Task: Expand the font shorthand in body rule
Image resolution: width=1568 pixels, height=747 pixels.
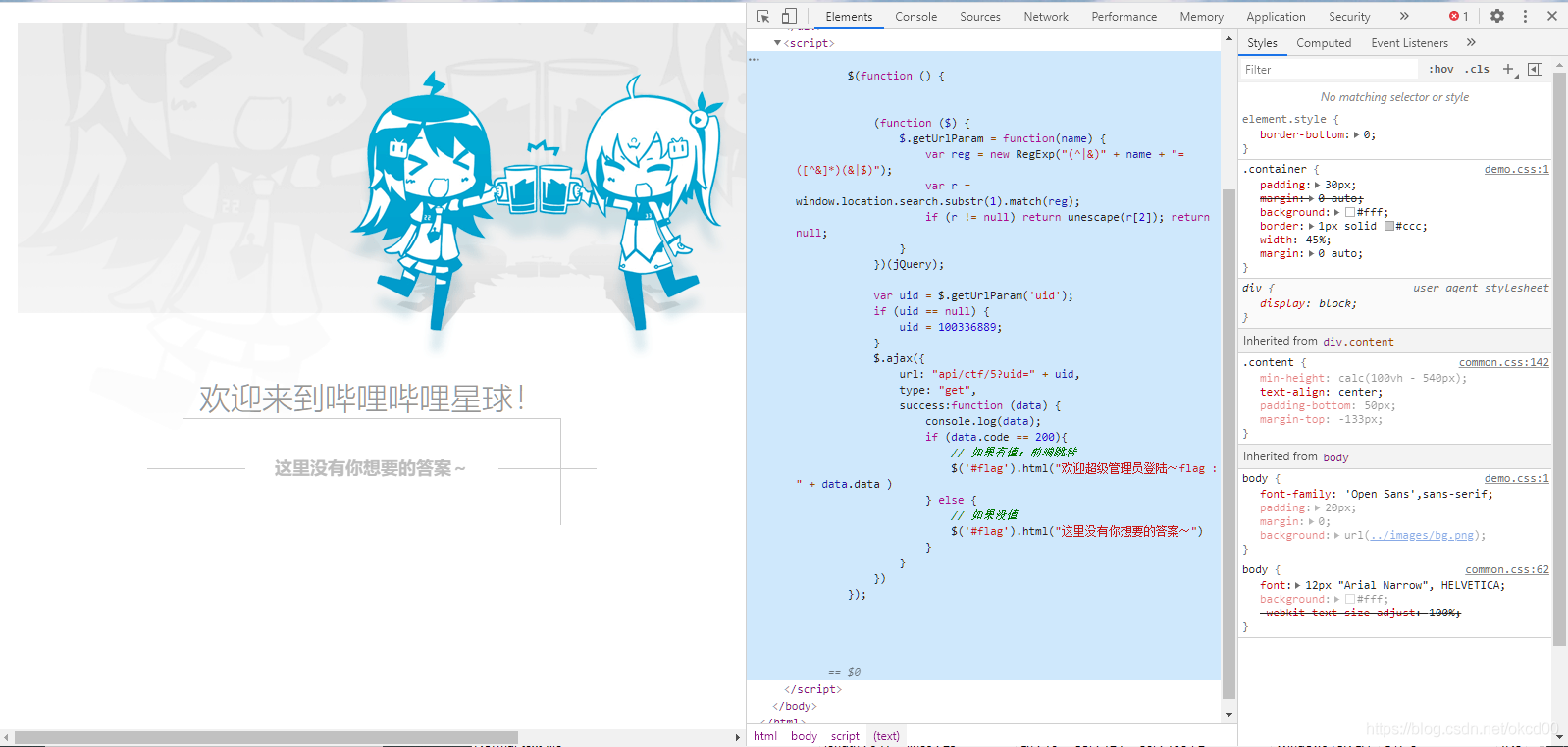Action: click(1298, 585)
